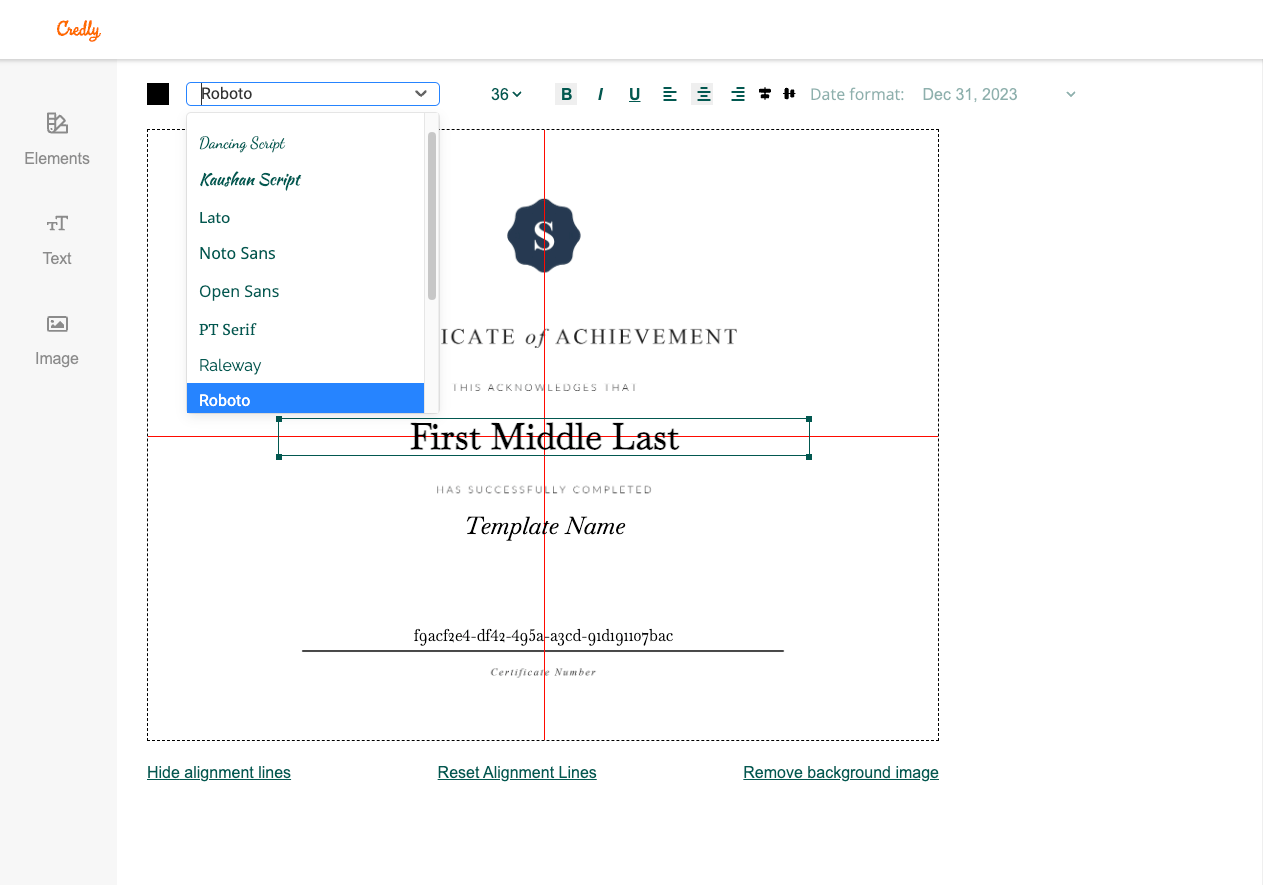1263x885 pixels.
Task: Apply italic formatting to the text
Action: [600, 93]
